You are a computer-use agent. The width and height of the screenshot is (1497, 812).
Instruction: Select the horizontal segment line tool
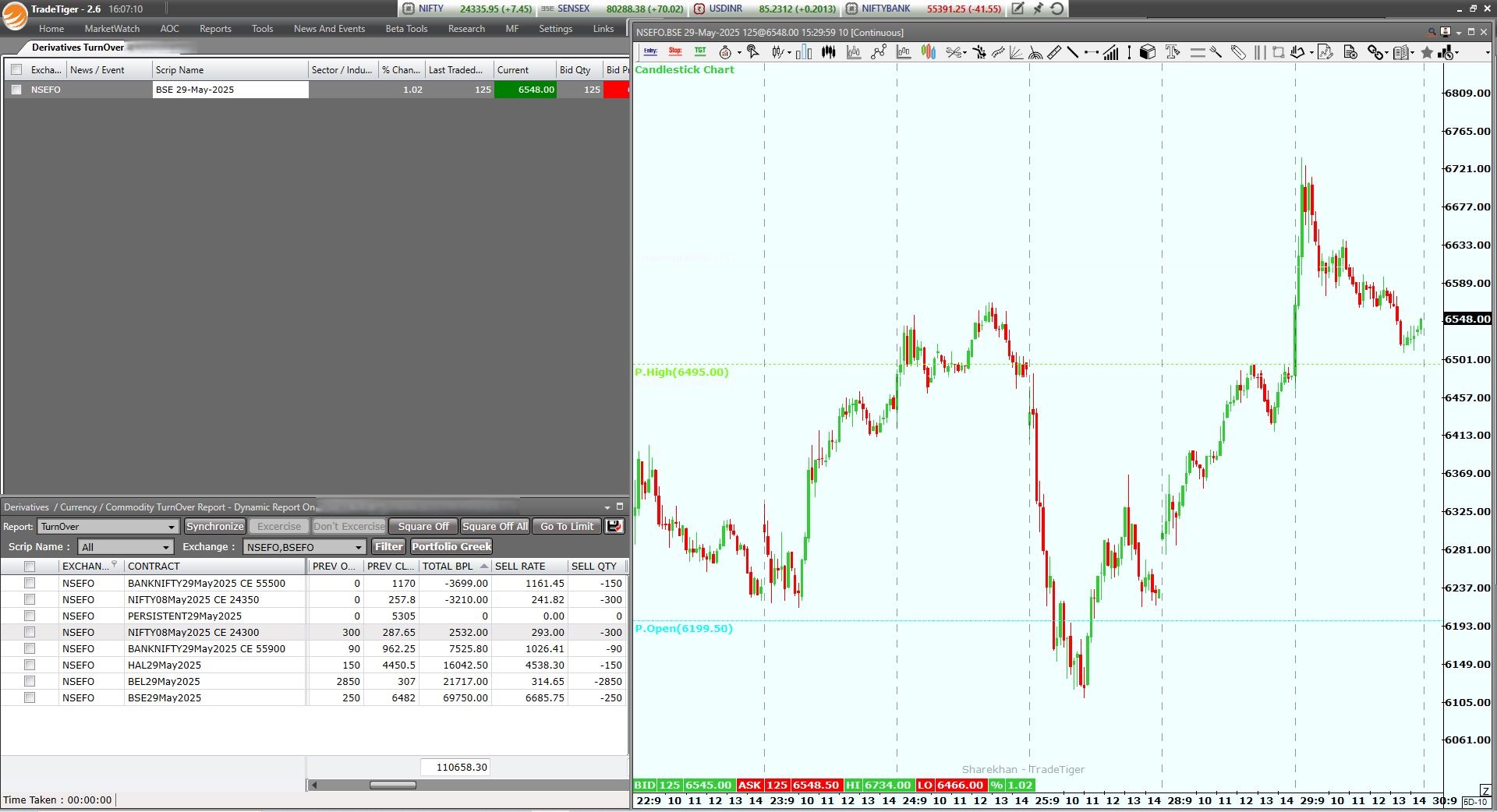pyautogui.click(x=1092, y=52)
